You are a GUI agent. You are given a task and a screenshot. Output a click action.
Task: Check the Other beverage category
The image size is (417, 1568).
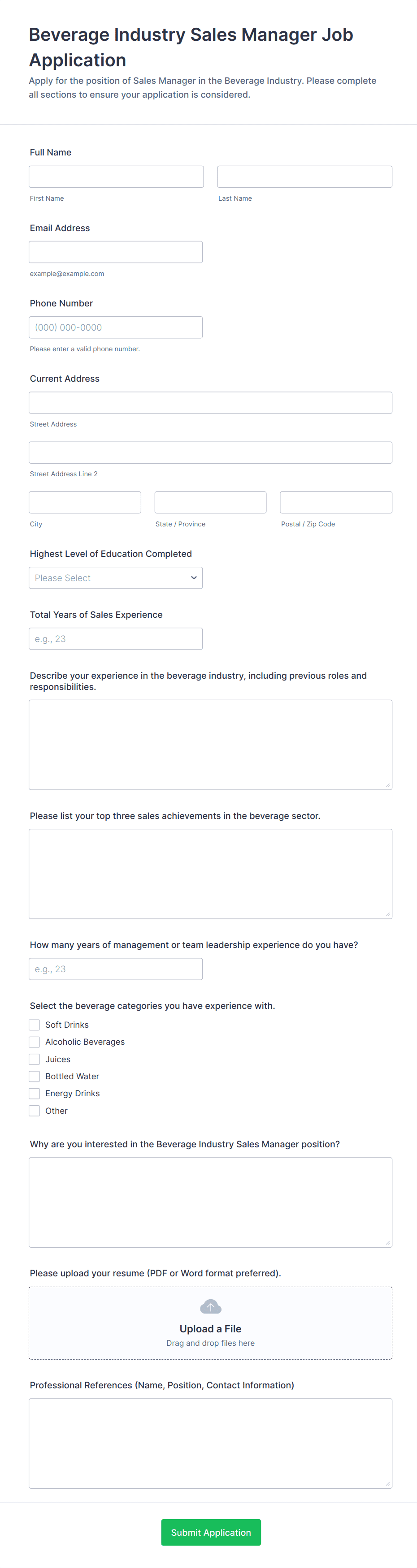point(35,1111)
